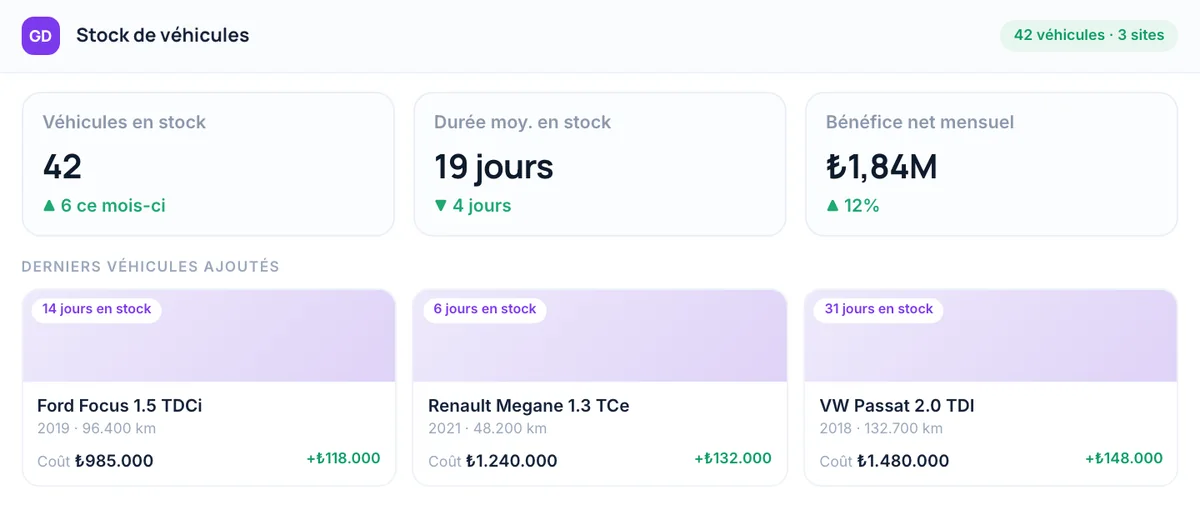Viewport: 1200px width, 510px height.
Task: Click the 6 jours en stock badge
Action: (485, 309)
